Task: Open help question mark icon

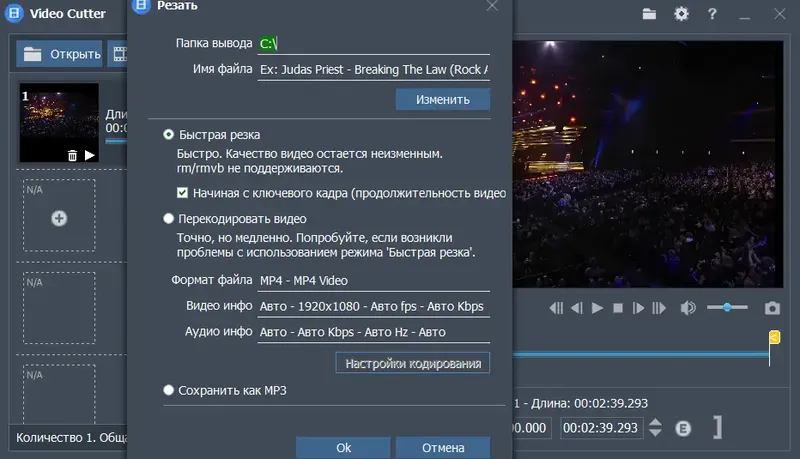Action: click(712, 14)
